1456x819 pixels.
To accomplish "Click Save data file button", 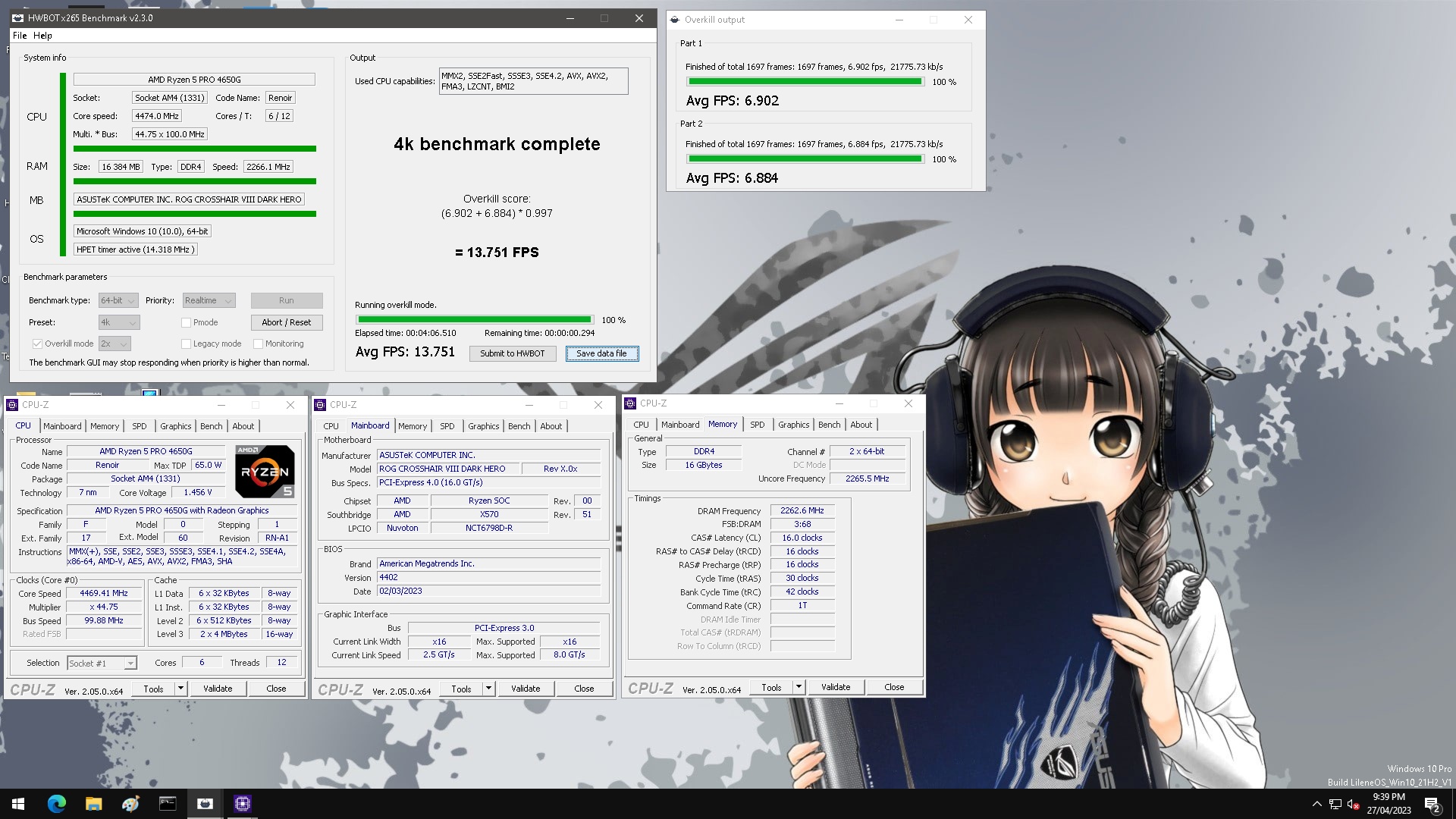I will tap(601, 353).
